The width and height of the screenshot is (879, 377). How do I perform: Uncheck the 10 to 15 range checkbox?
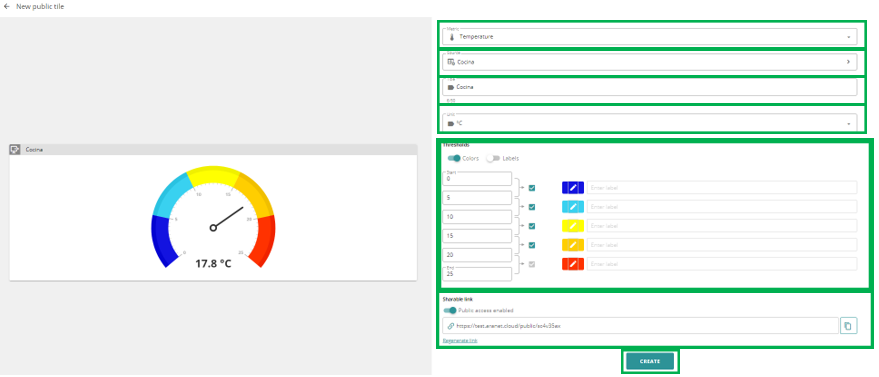coord(532,226)
